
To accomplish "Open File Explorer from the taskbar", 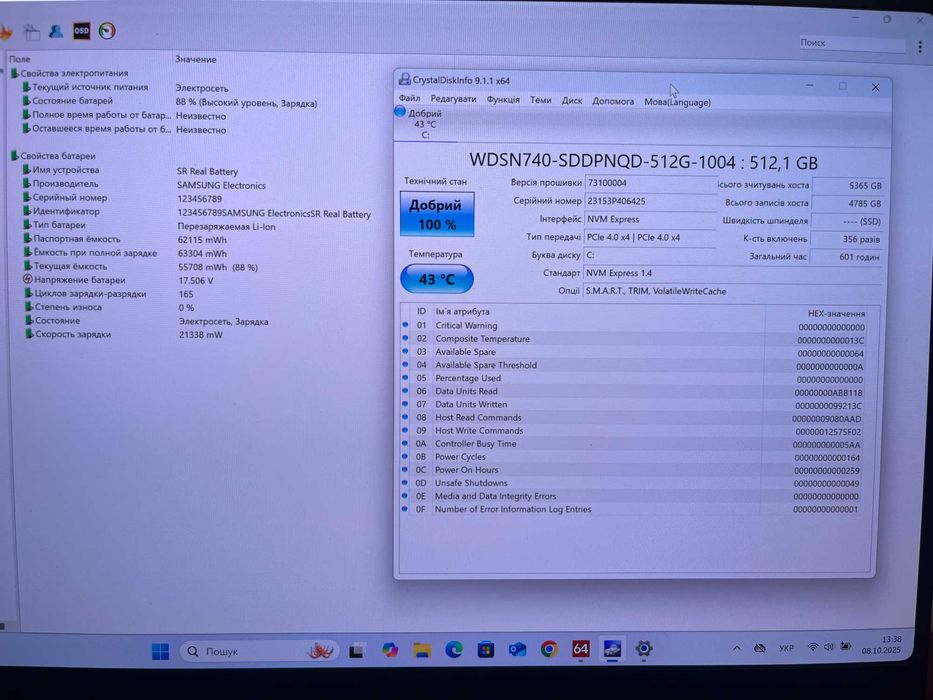I will pyautogui.click(x=422, y=651).
